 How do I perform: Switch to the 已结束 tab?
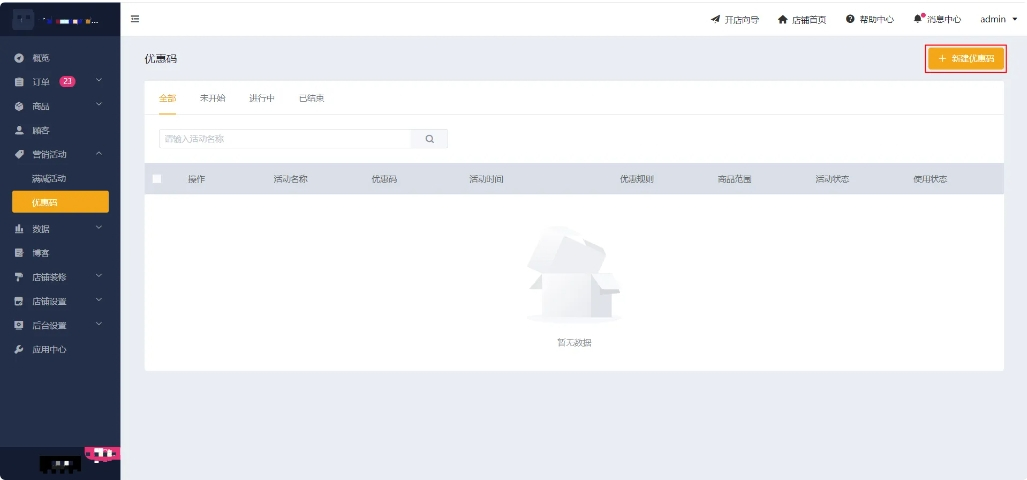tap(312, 99)
